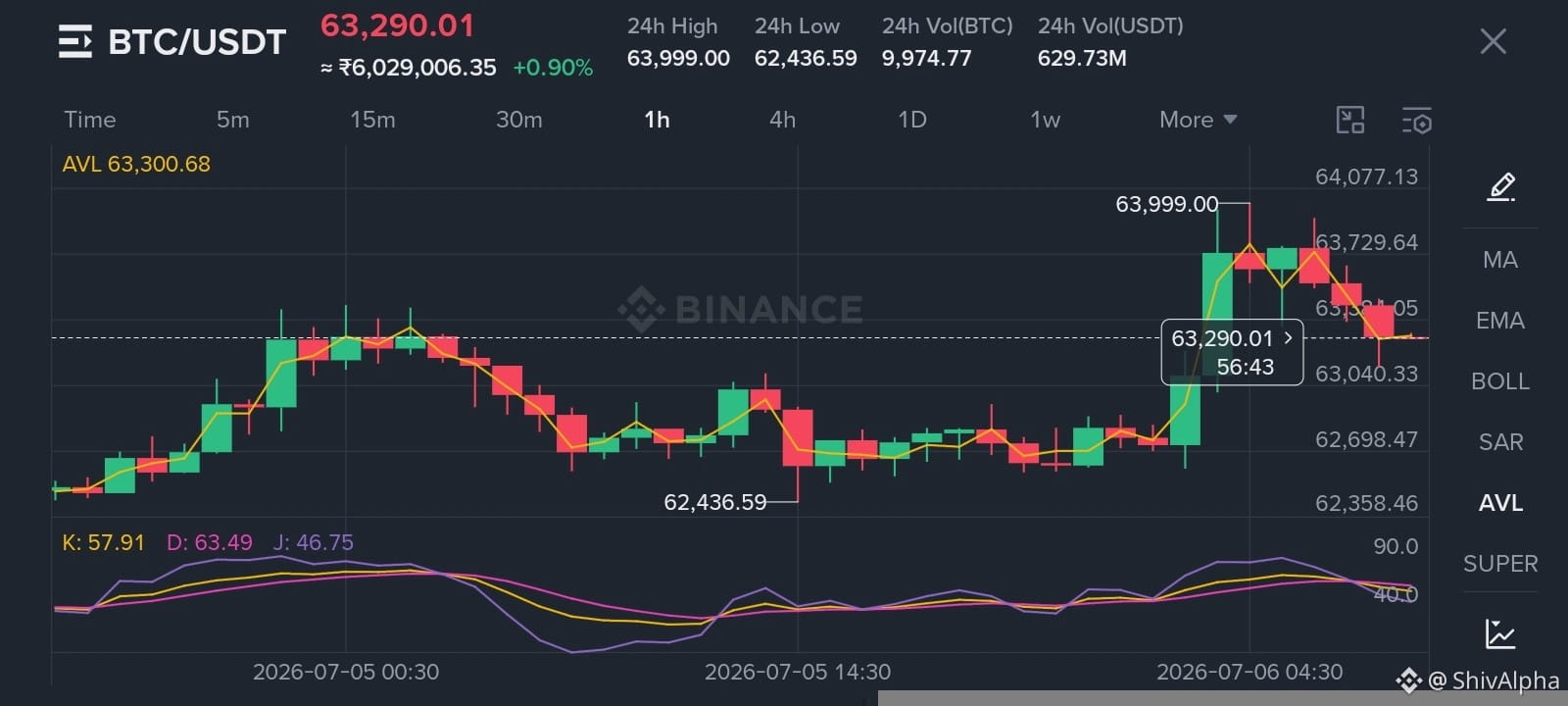Click the BTC/USDT pair title
The image size is (1568, 706).
point(197,42)
